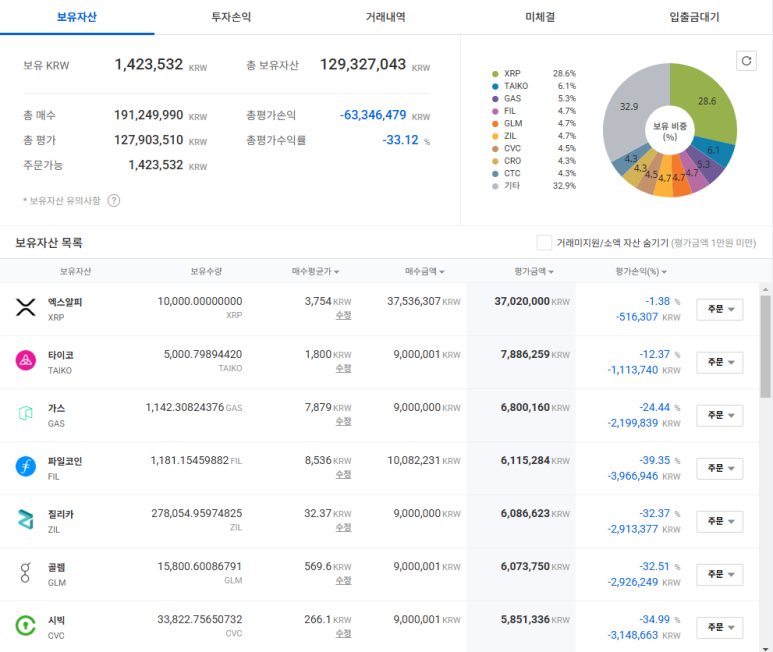Click the 엑스알피 asset name
This screenshot has width=773, height=652.
click(x=65, y=302)
